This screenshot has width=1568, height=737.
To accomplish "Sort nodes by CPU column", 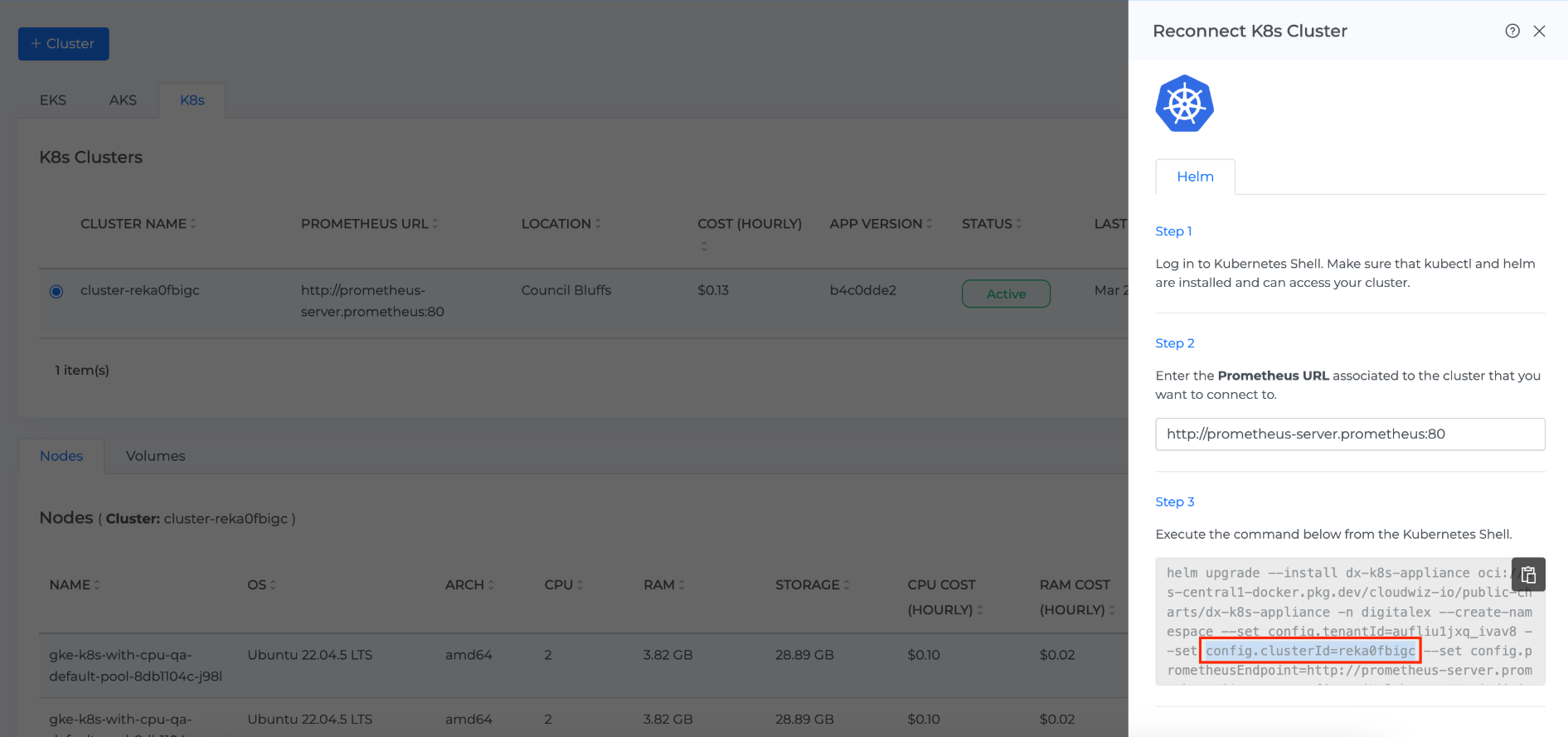I will [x=580, y=585].
